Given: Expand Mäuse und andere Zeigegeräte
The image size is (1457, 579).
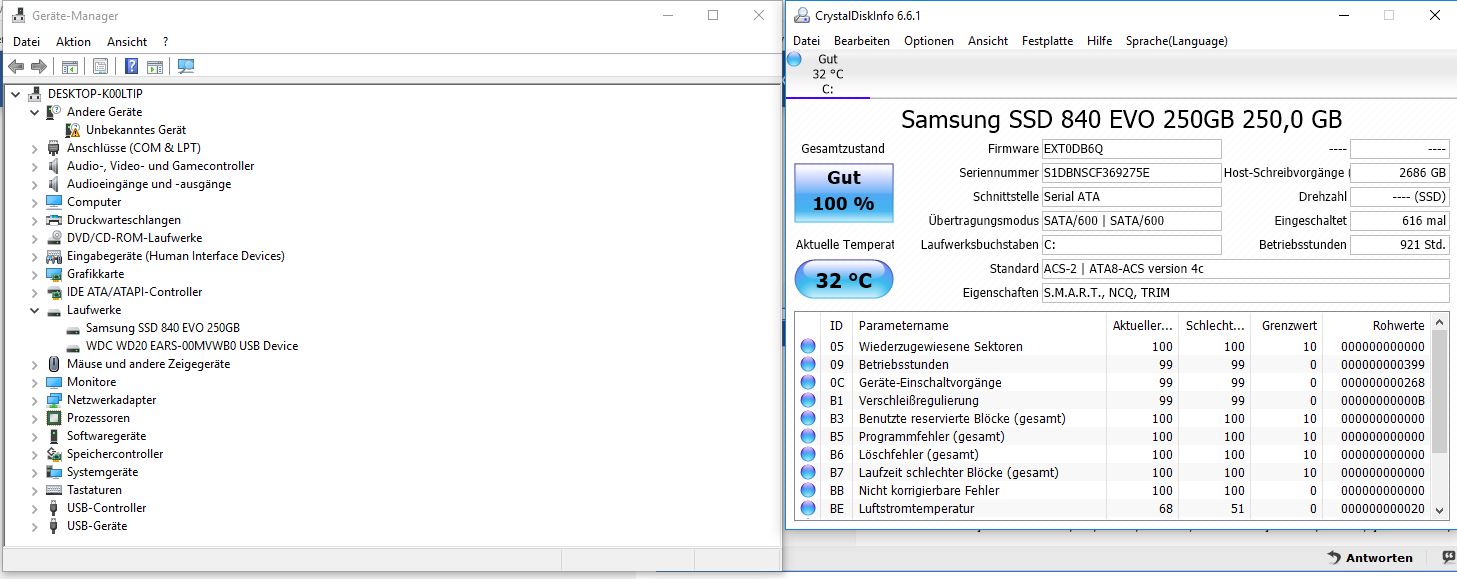Looking at the screenshot, I should (x=34, y=364).
